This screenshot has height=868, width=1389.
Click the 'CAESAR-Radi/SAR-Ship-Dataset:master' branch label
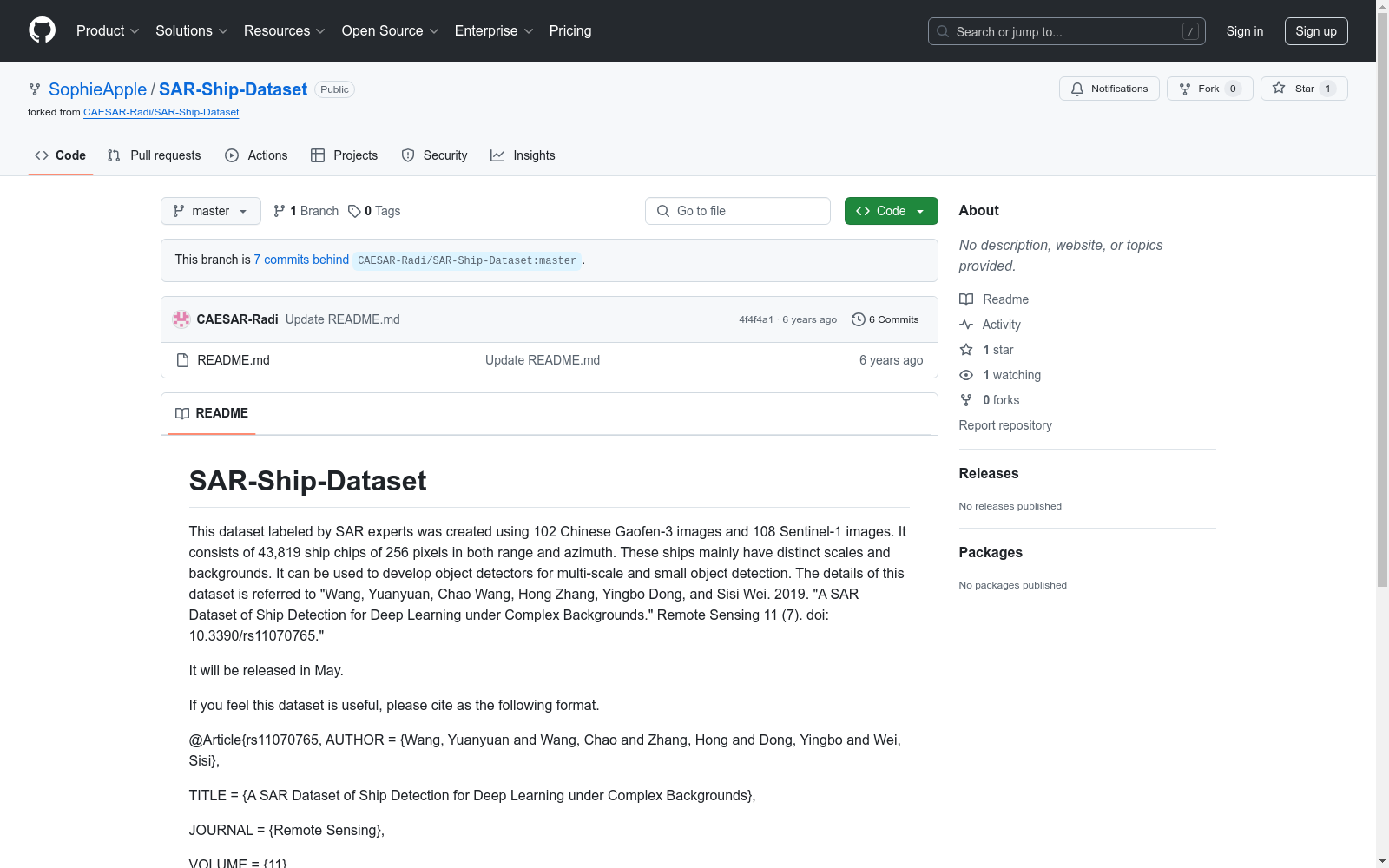pos(467,260)
